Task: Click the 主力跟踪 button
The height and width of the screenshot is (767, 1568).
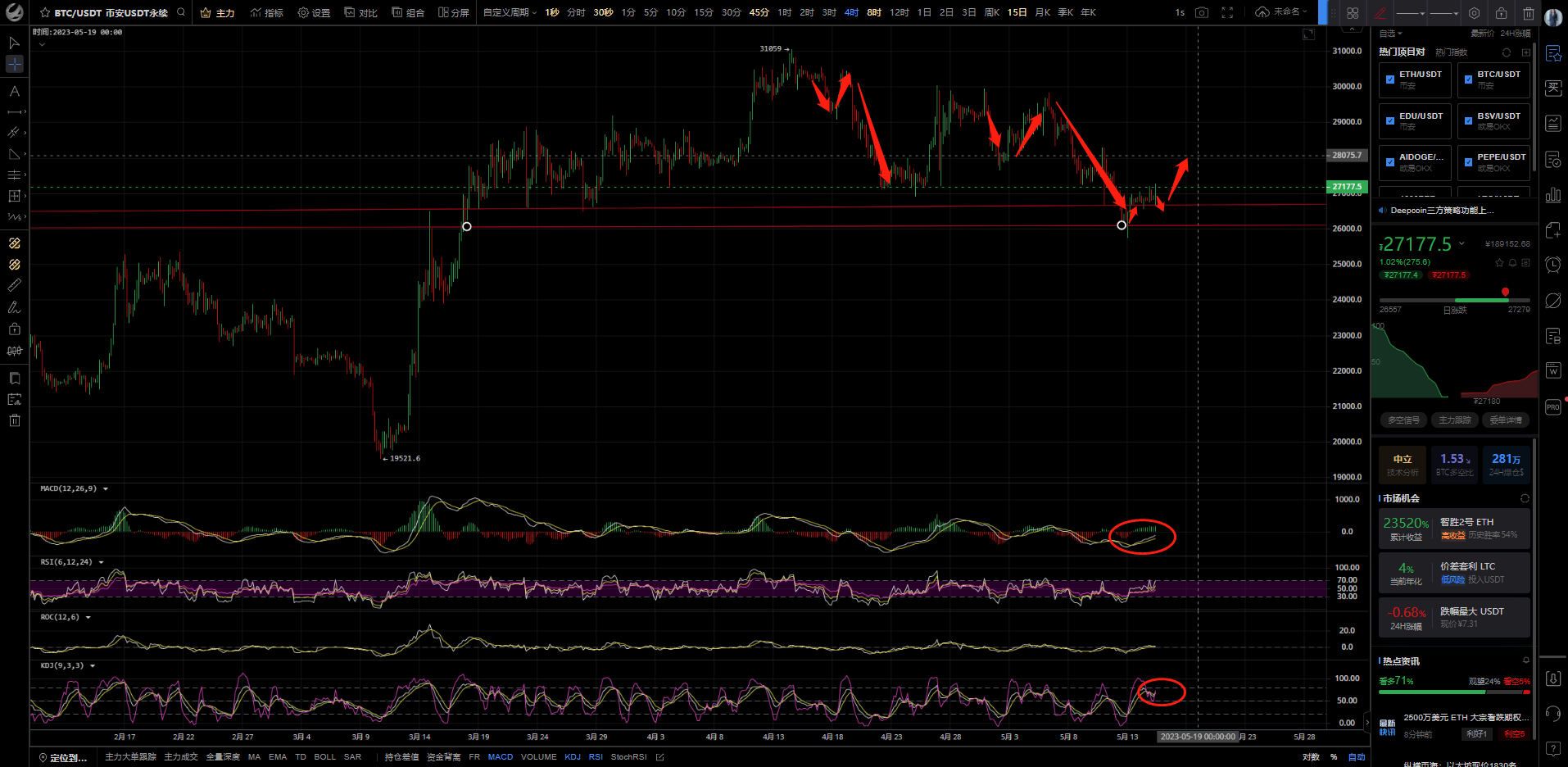Action: pos(1455,420)
